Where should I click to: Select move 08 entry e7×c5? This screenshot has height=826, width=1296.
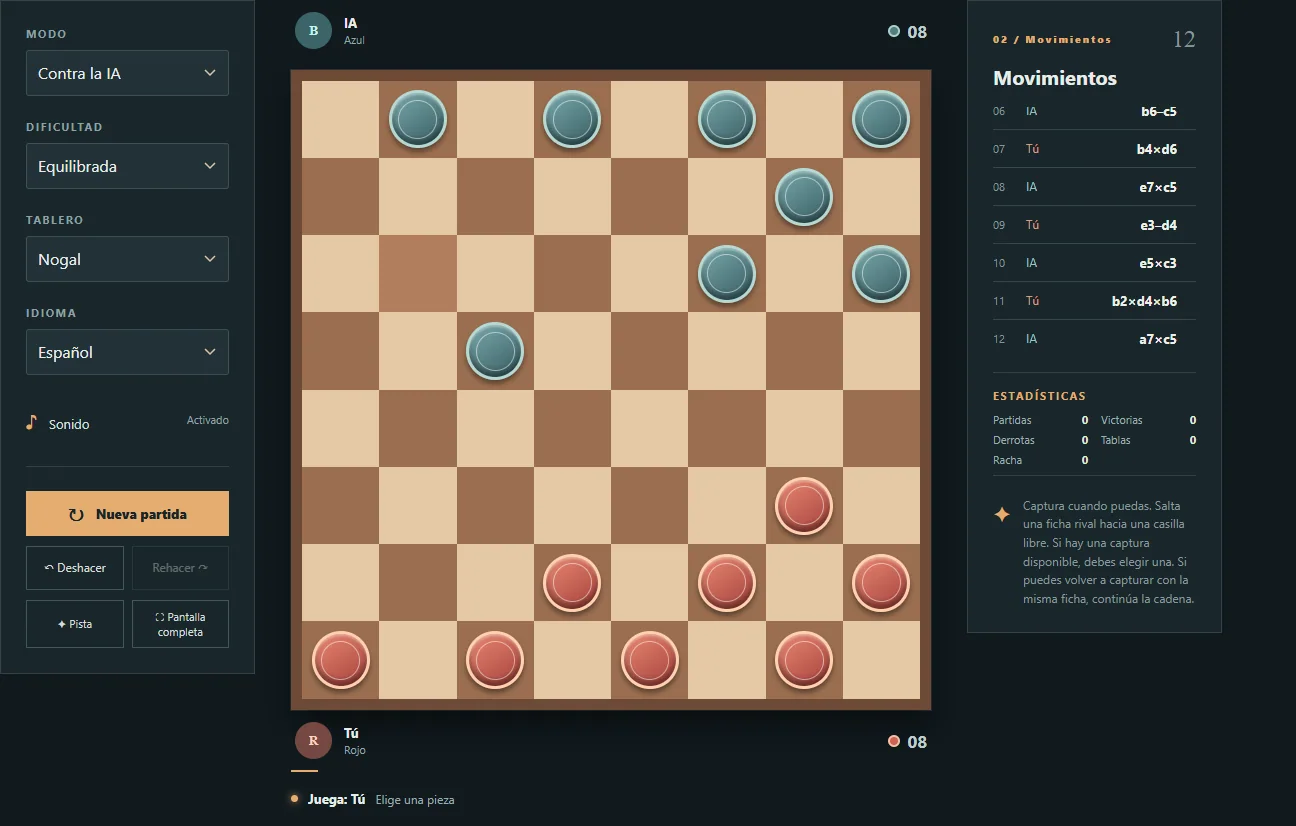1094,187
